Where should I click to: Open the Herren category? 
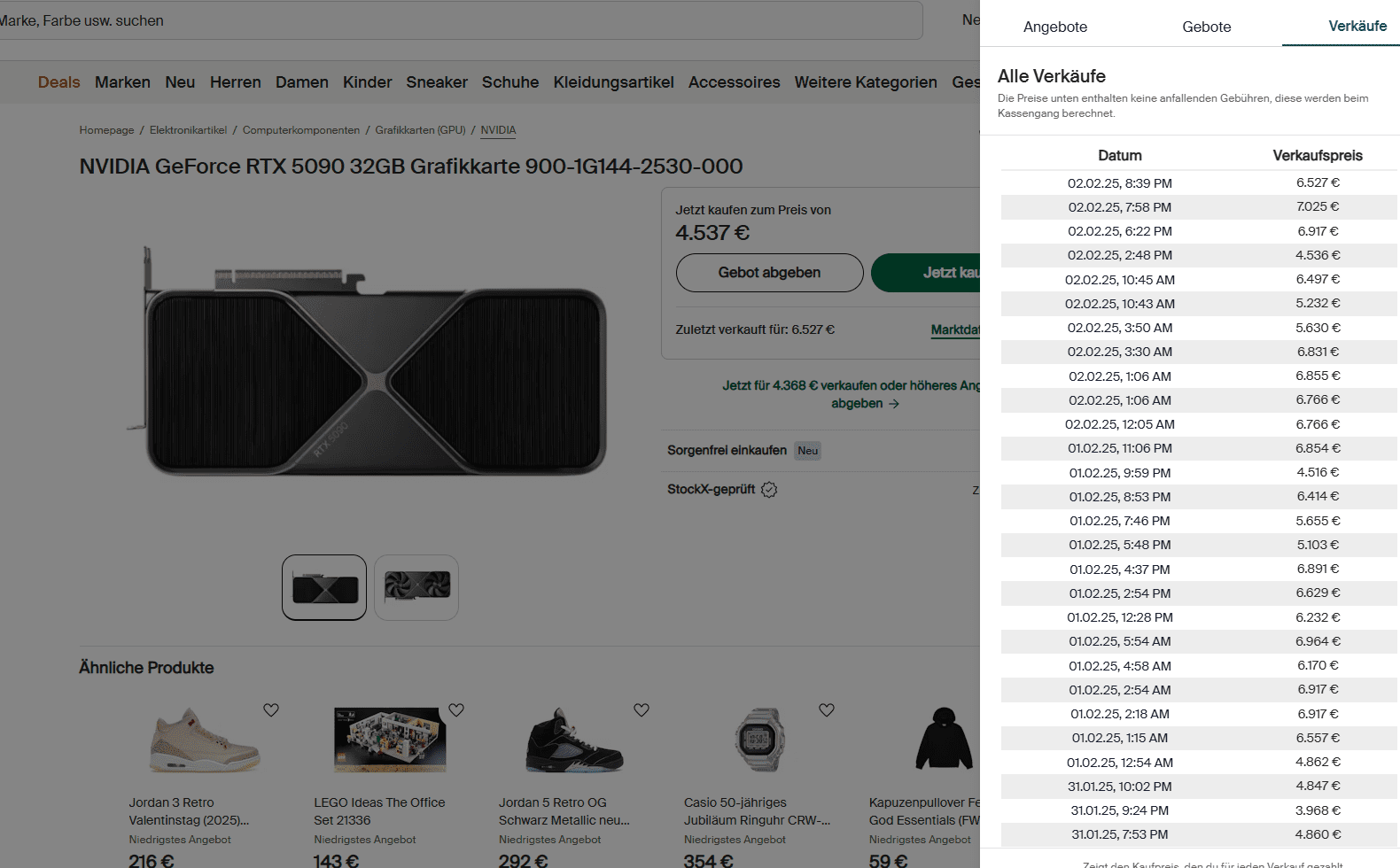(x=236, y=82)
